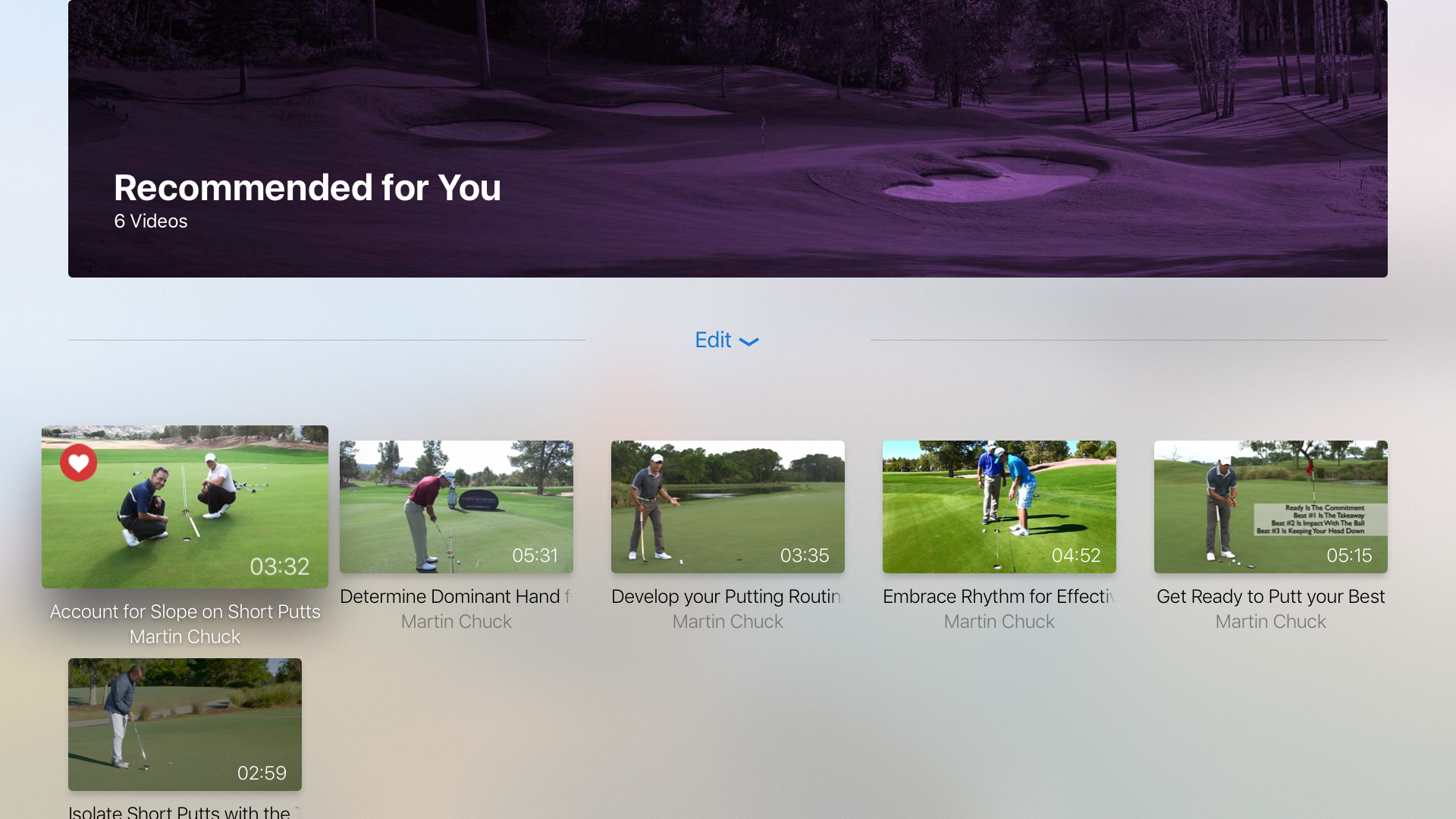Click the 05:31 duration badge
The width and height of the screenshot is (1456, 819).
click(x=535, y=555)
